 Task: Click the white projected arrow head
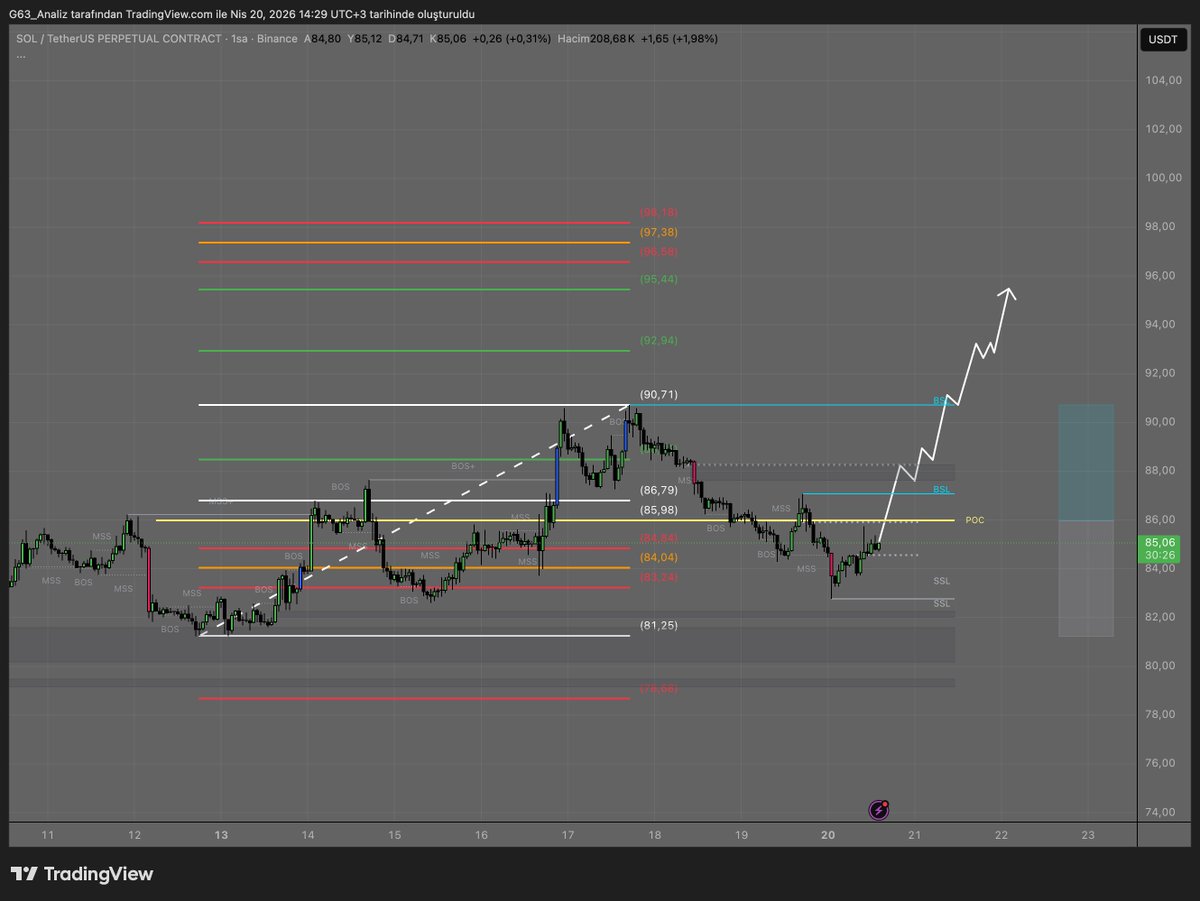(1010, 292)
